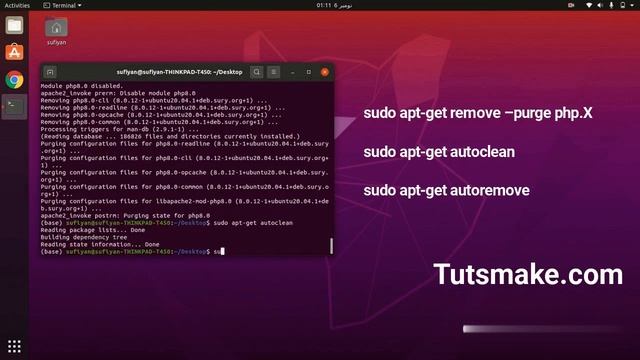Open the sufiyan home folder on desktop

(x=56, y=31)
